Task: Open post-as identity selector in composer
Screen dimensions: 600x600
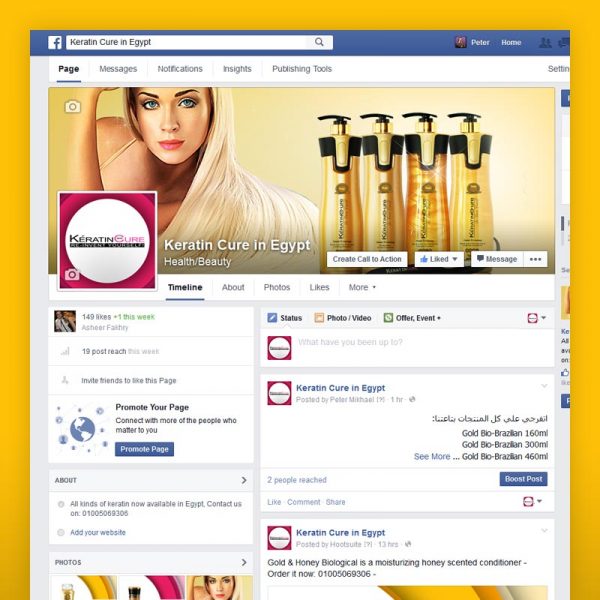Action: (x=536, y=318)
